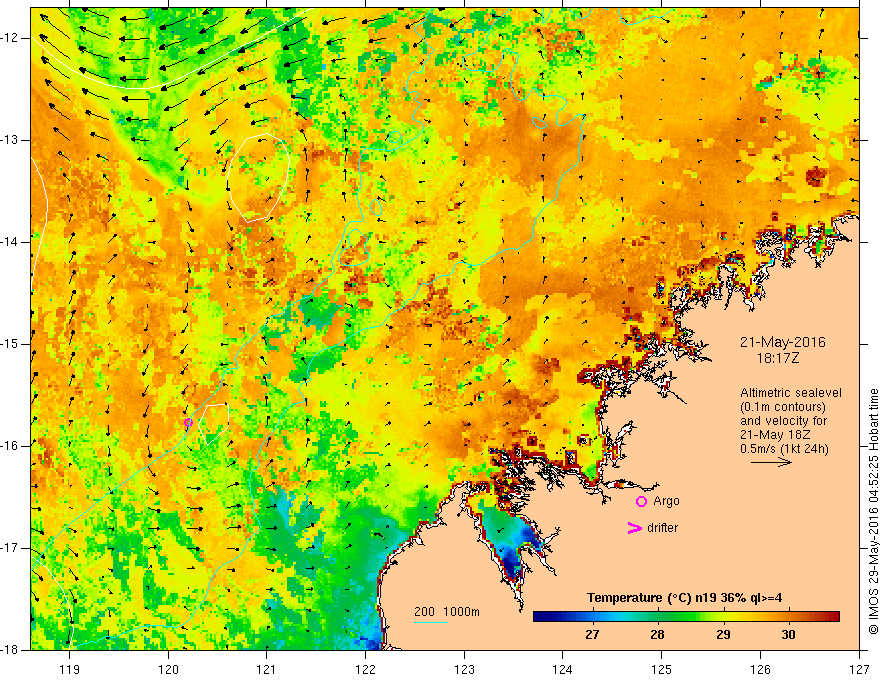Click the color bar tick label 28
The image size is (880, 680).
(657, 635)
